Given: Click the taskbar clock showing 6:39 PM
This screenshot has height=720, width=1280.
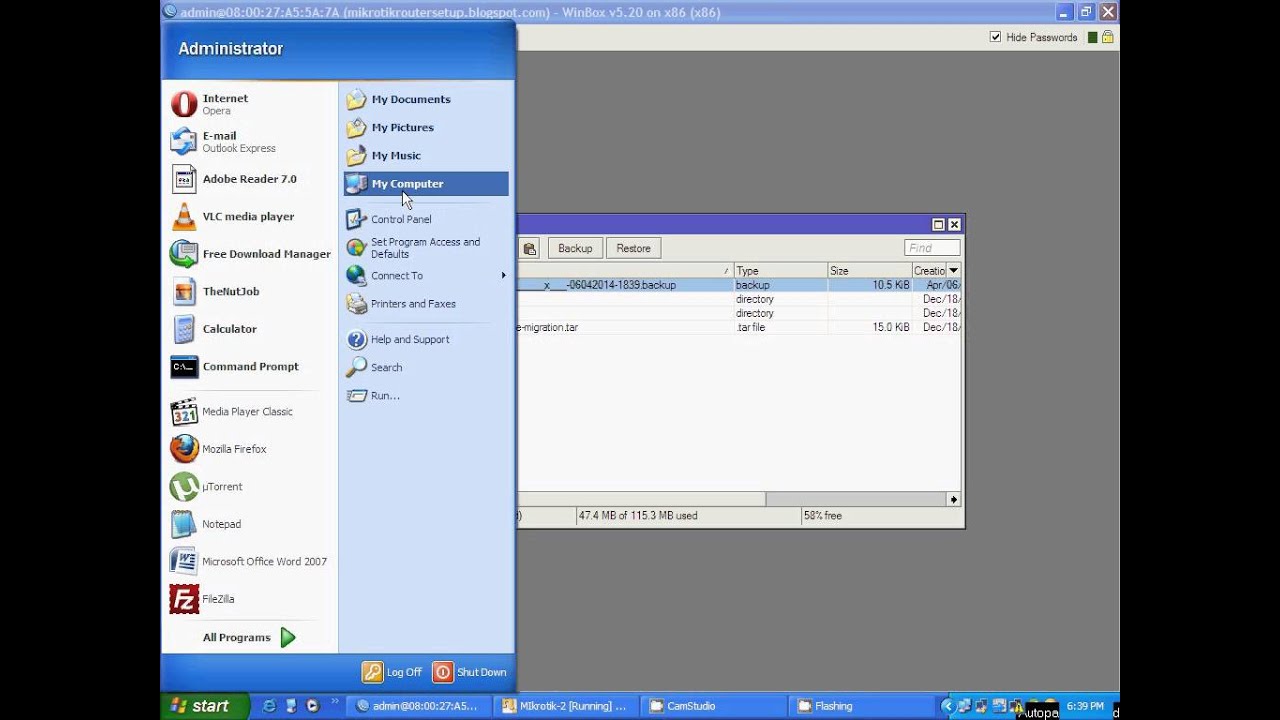Looking at the screenshot, I should [1085, 706].
